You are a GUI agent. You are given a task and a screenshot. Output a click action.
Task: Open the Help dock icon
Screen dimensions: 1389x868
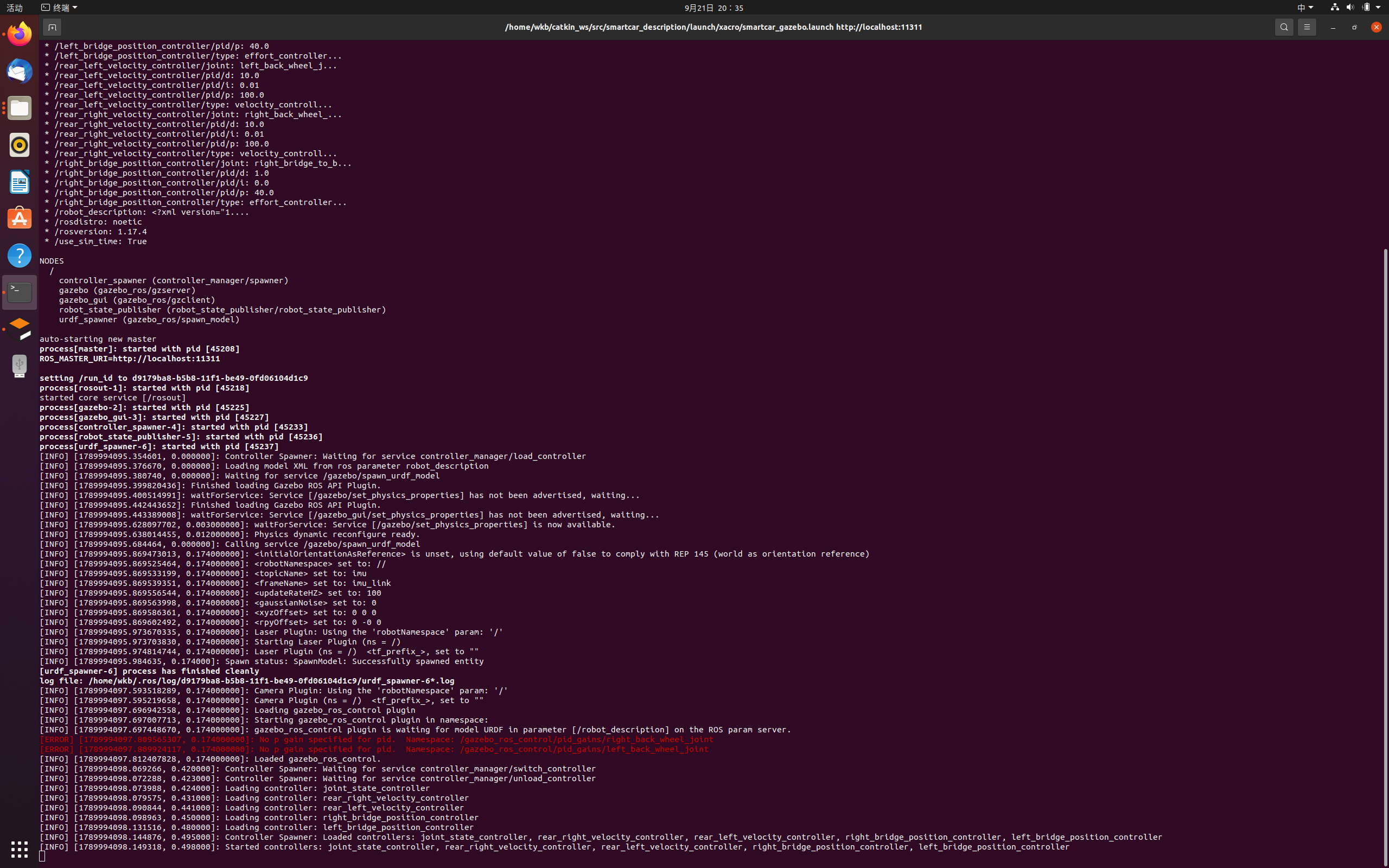(20, 256)
